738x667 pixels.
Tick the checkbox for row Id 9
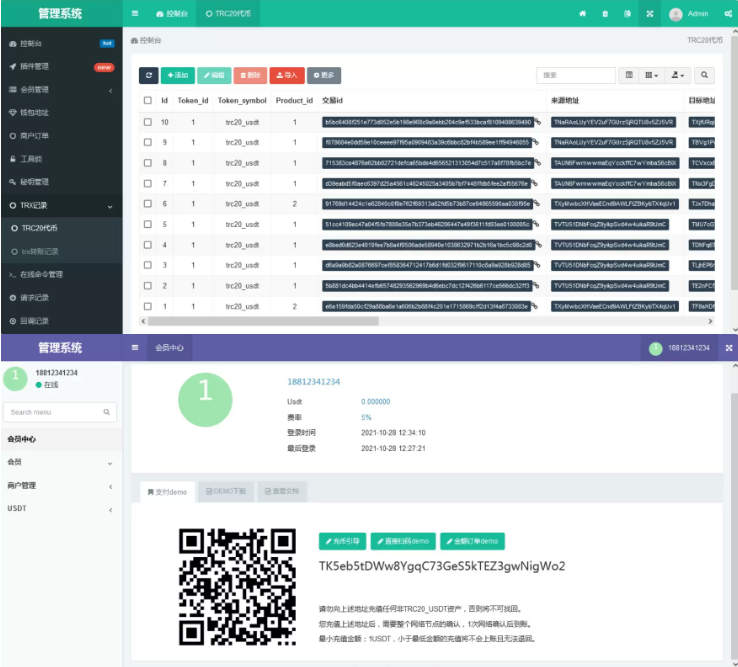click(148, 142)
